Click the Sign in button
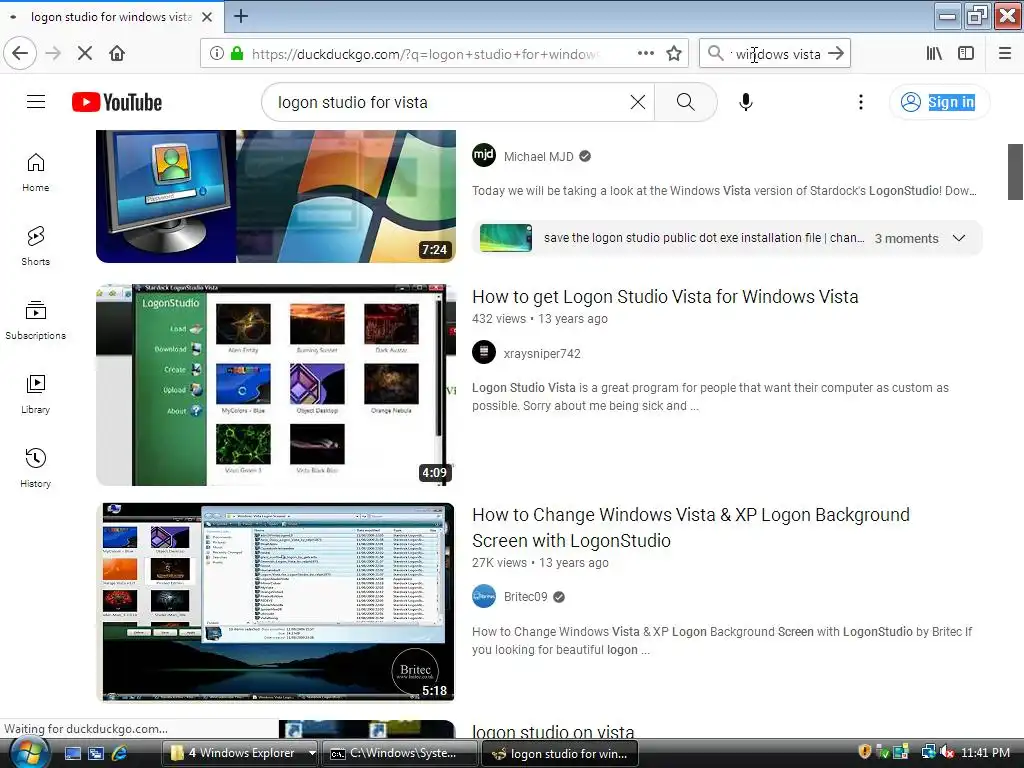 (x=940, y=102)
